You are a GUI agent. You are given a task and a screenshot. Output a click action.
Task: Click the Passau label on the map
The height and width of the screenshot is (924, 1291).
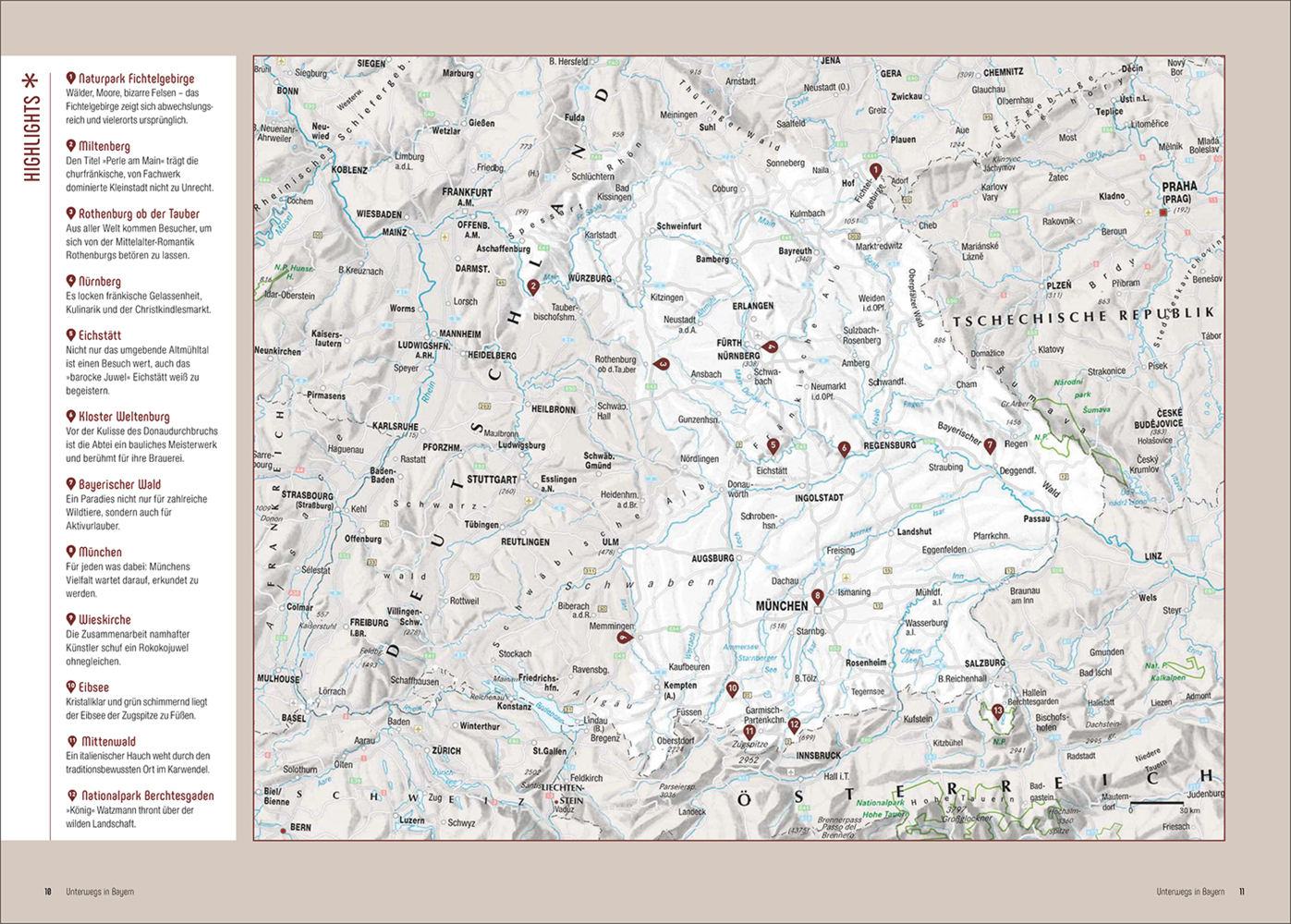(x=1036, y=518)
